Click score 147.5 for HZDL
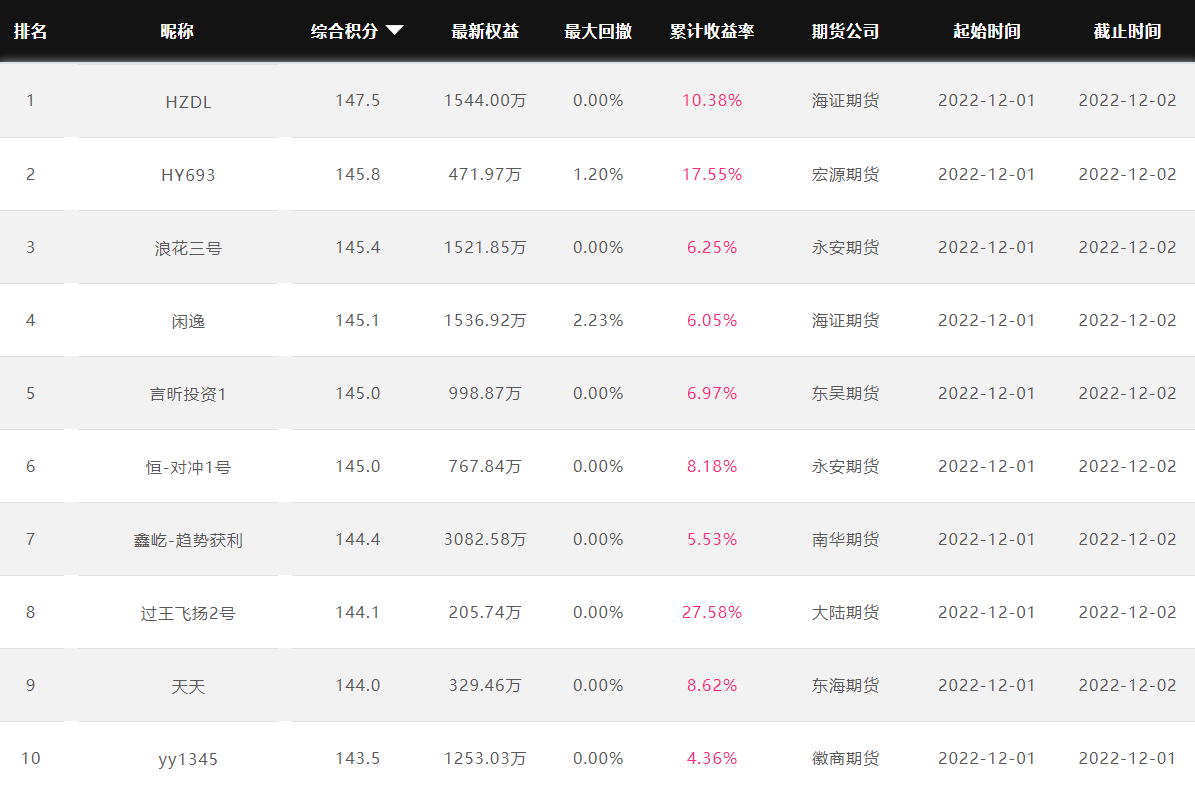 [x=357, y=101]
